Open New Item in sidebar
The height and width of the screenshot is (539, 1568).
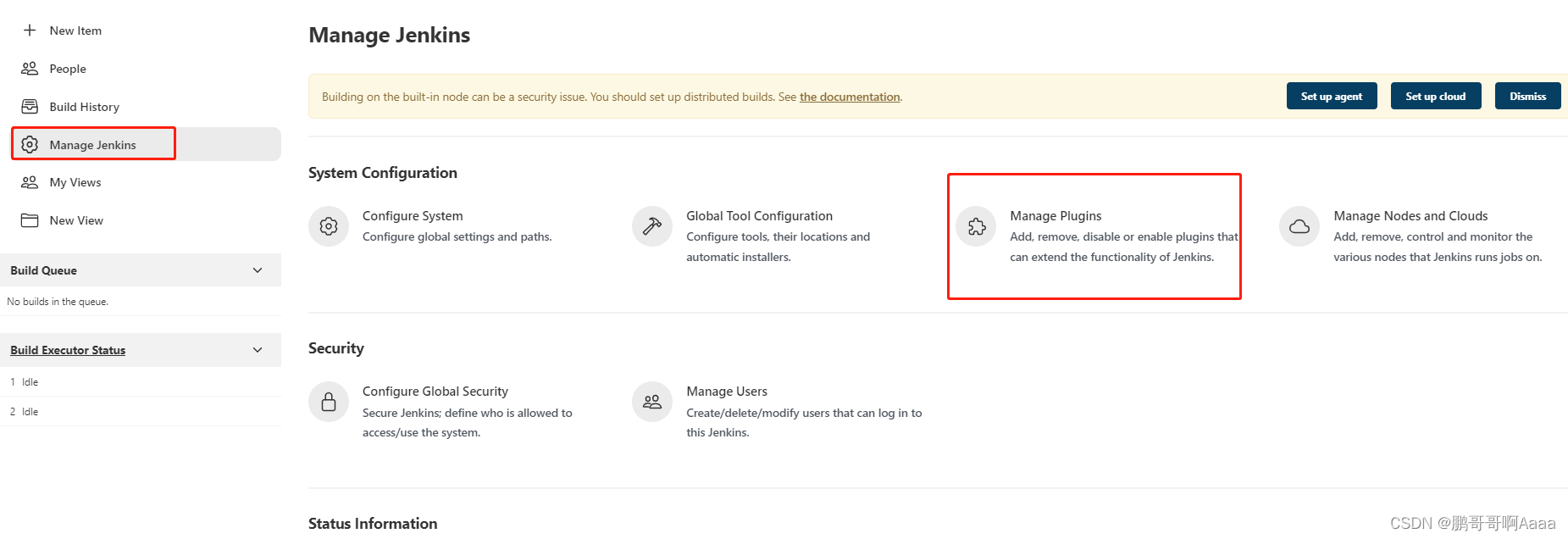point(75,31)
